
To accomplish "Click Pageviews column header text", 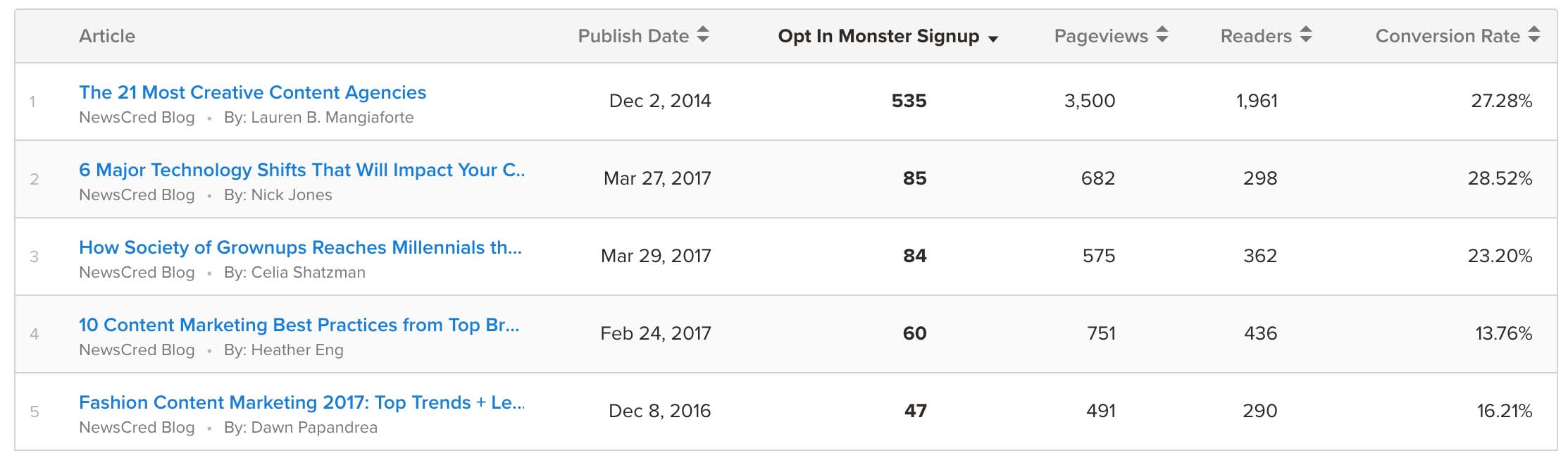I will 1101,36.
